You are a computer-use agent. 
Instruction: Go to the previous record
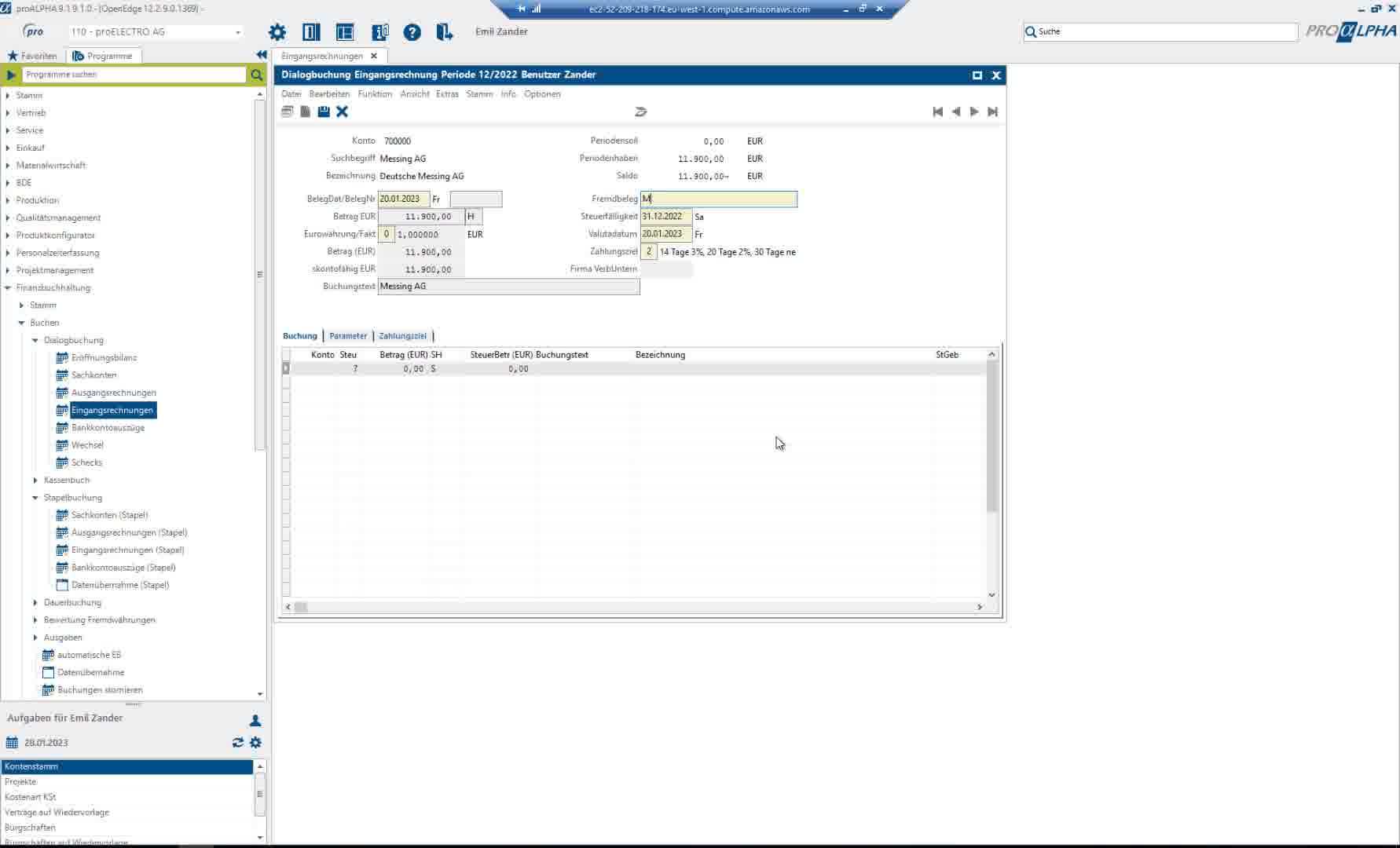point(956,111)
